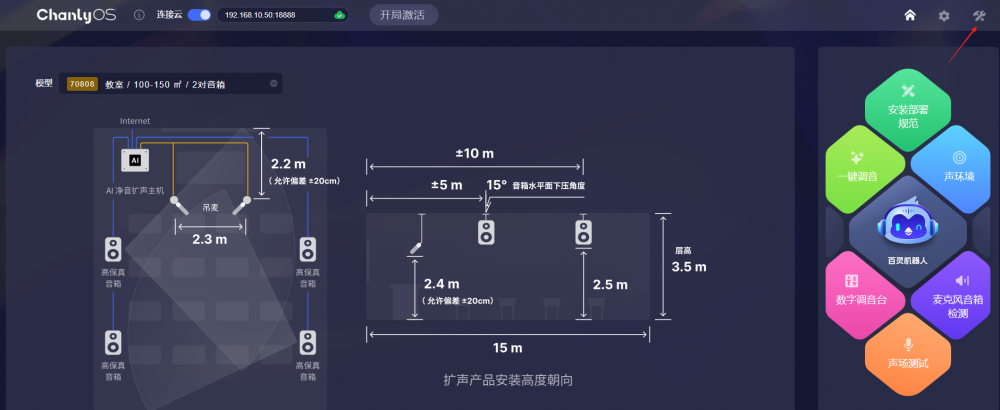
Task: Click the speaker icon above 2.5 m
Action: point(584,232)
